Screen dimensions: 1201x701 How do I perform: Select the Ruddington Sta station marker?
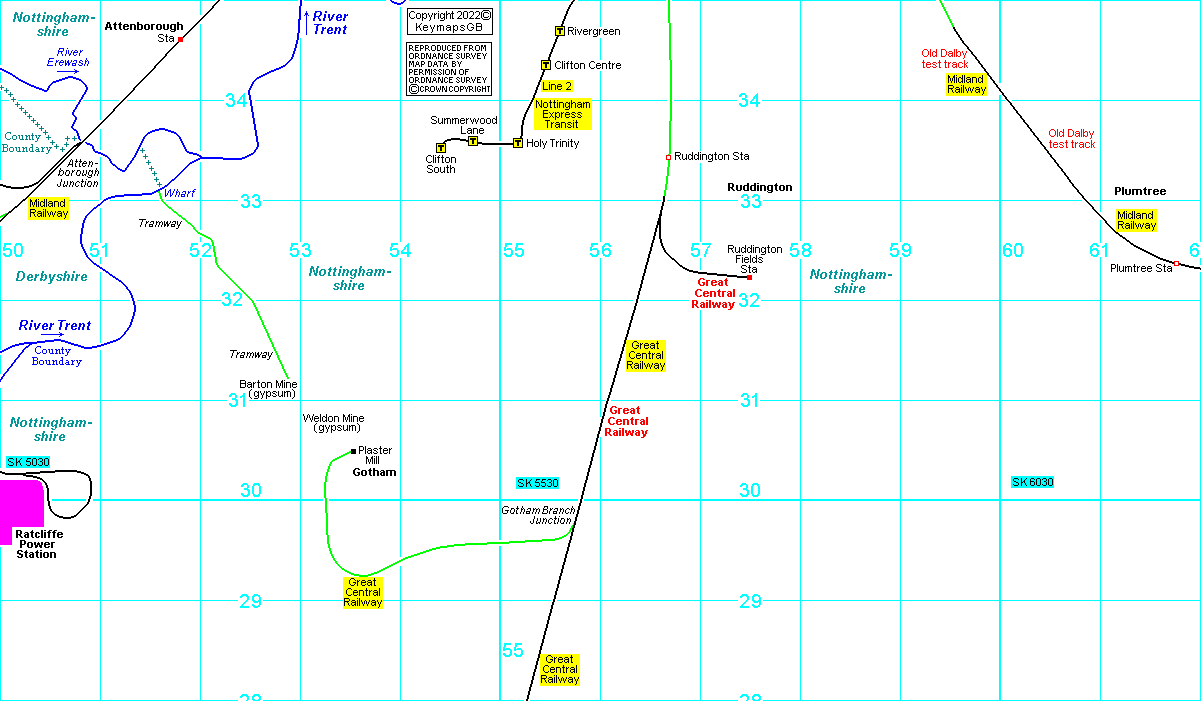[668, 157]
